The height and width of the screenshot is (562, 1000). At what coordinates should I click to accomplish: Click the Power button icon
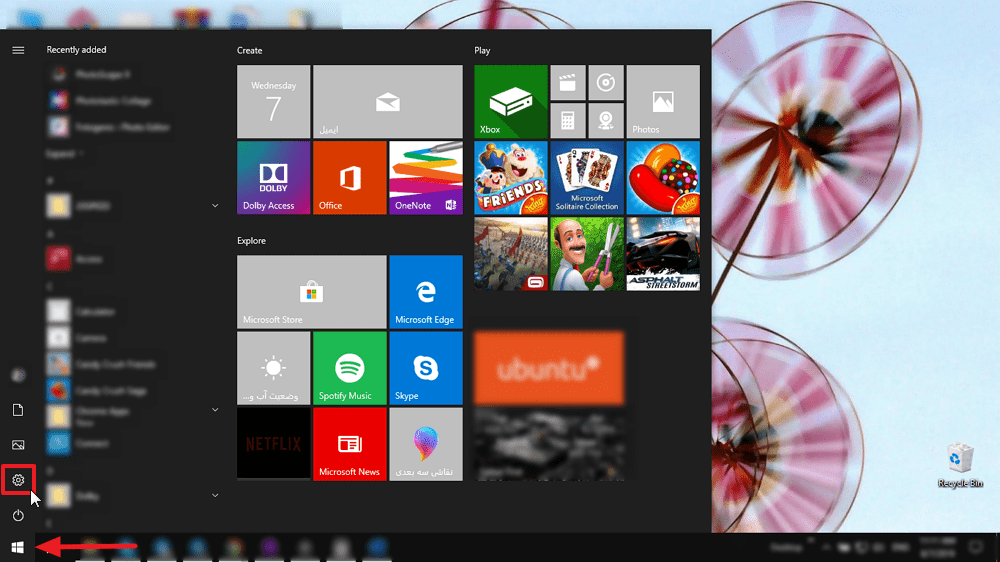[18, 515]
